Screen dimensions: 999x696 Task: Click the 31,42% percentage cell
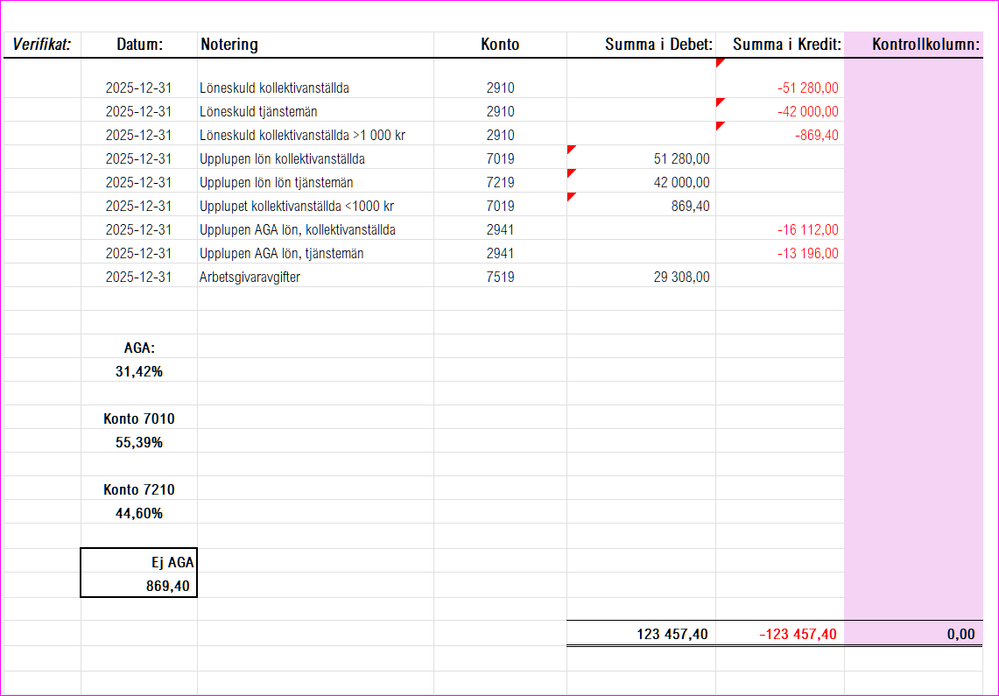(140, 372)
